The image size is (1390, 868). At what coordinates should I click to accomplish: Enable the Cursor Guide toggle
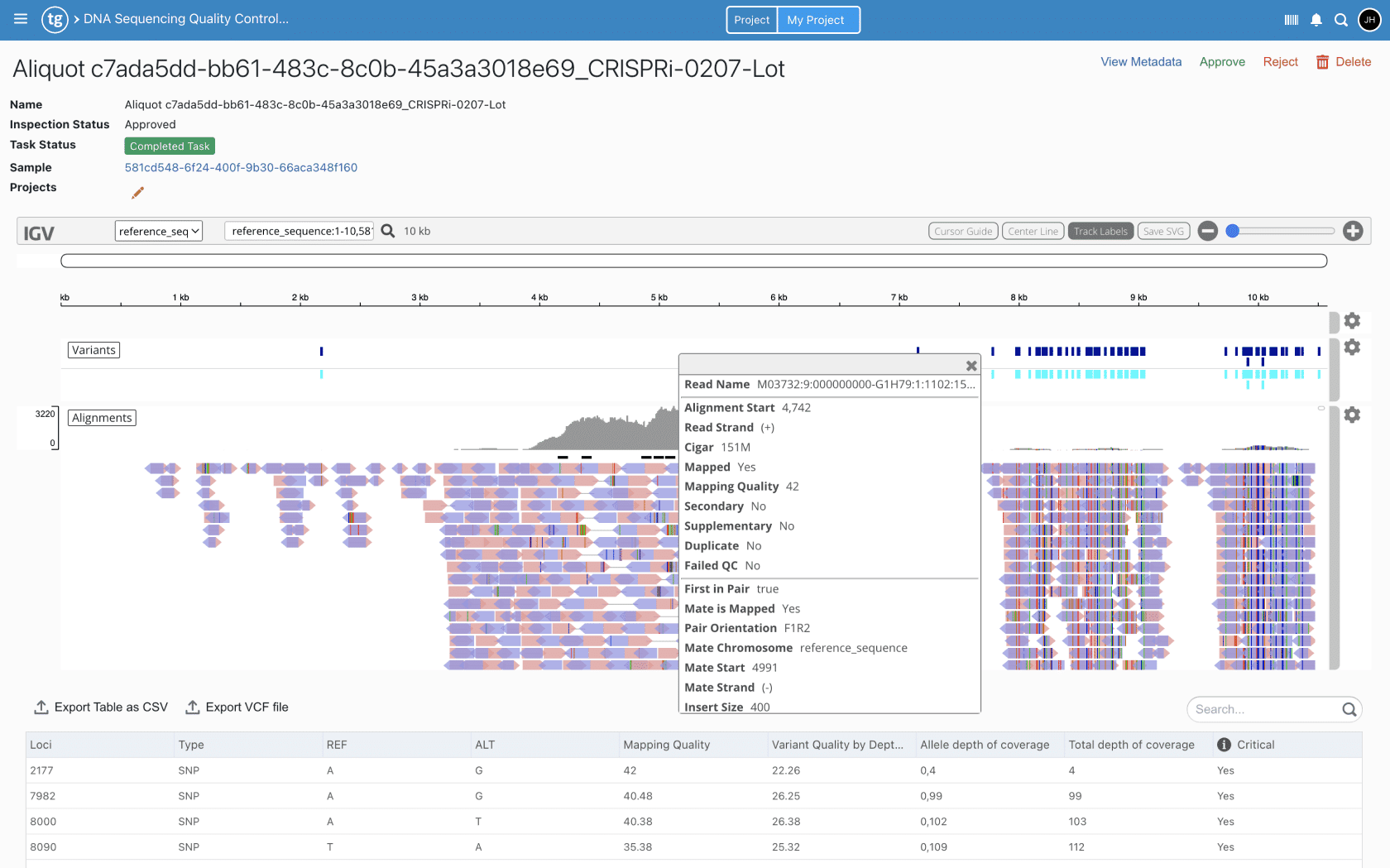click(x=963, y=231)
